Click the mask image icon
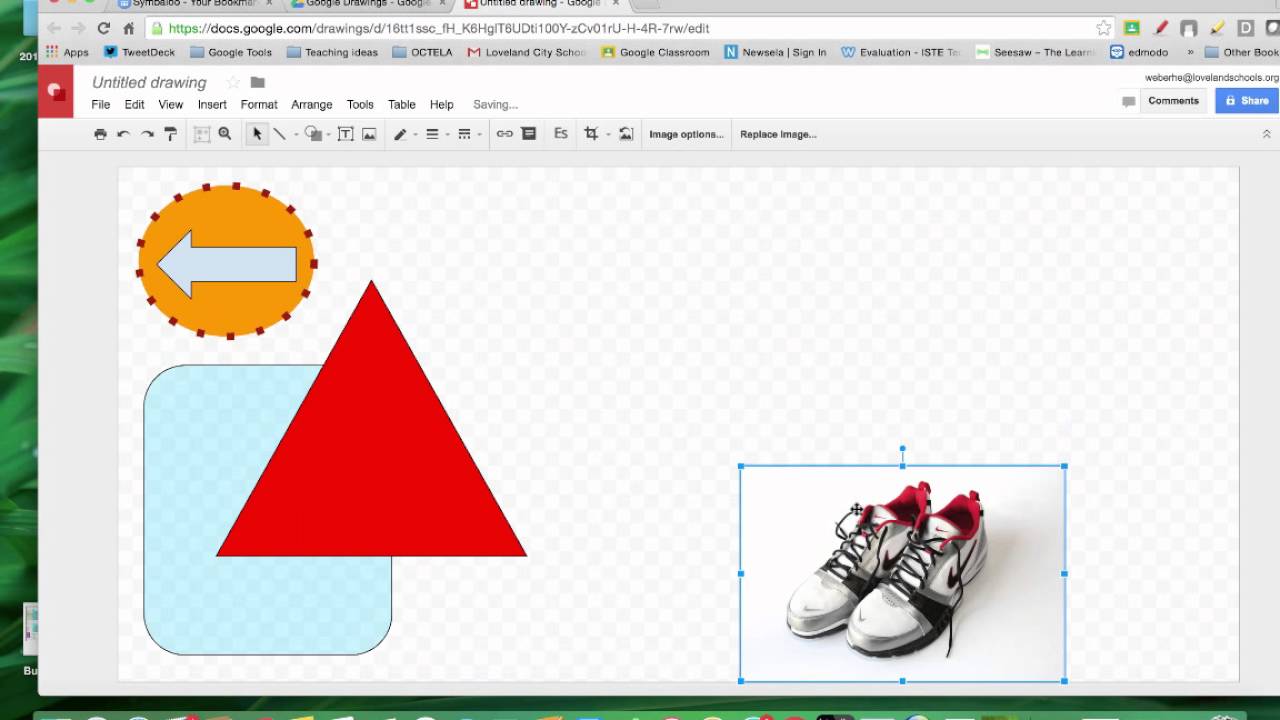This screenshot has height=720, width=1280. (626, 133)
